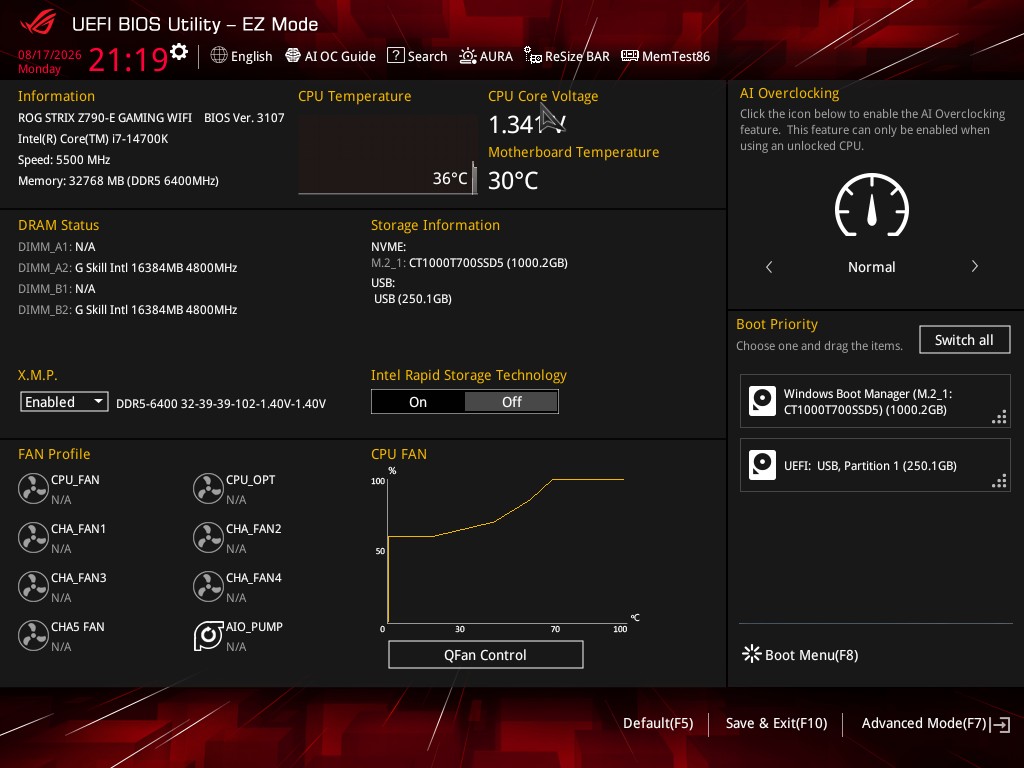Open the English language selector
Screen dimensions: 1024x768
(x=242, y=56)
